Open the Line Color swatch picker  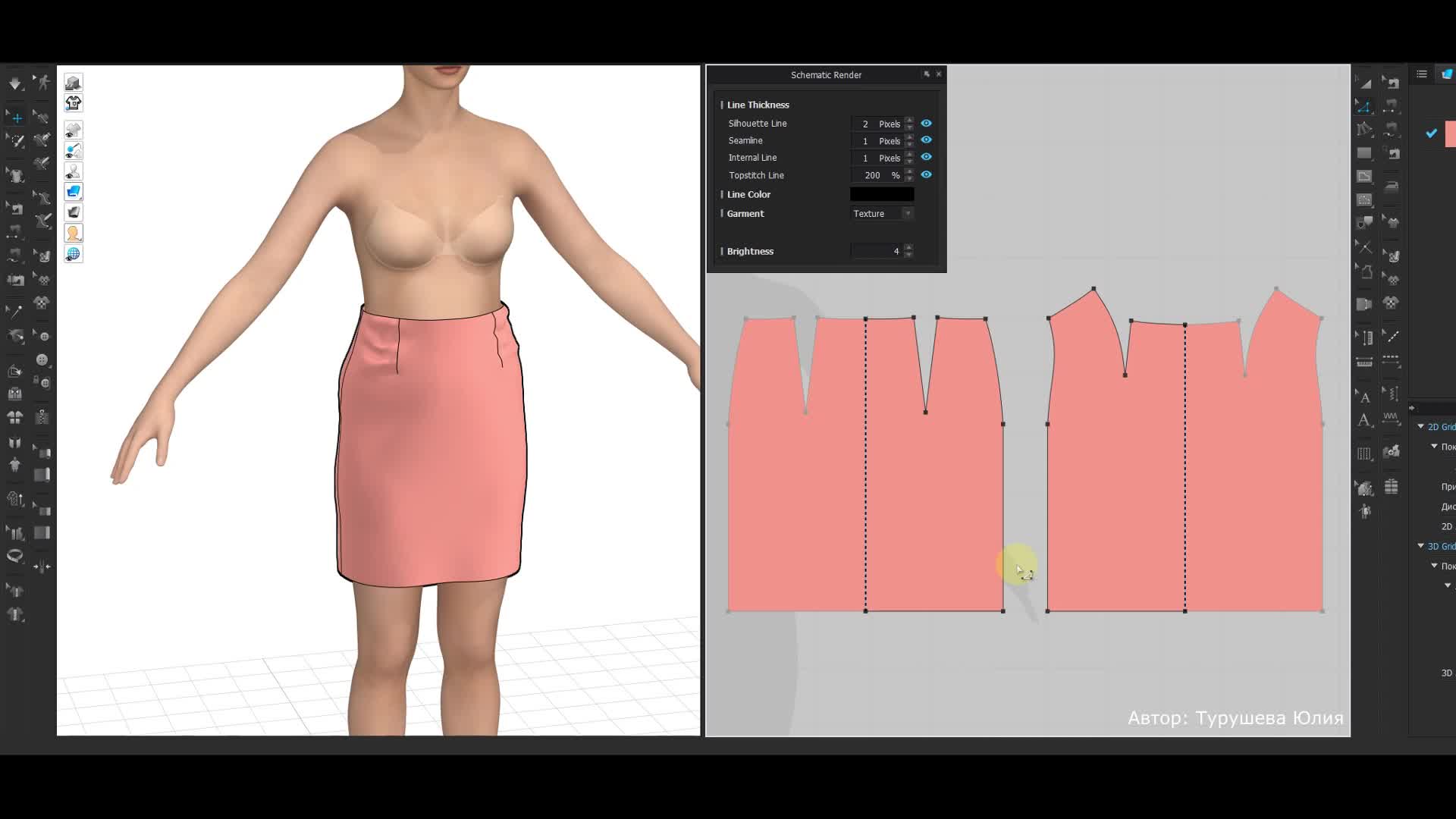pyautogui.click(x=882, y=194)
